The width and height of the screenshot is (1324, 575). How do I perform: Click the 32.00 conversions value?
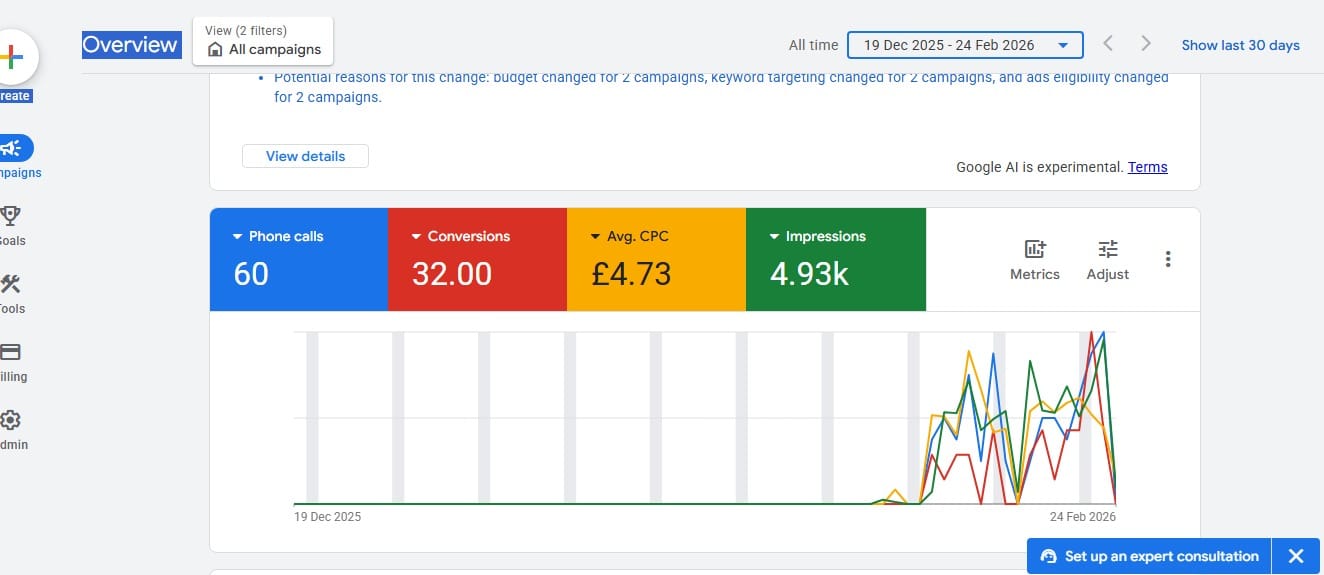(x=452, y=274)
